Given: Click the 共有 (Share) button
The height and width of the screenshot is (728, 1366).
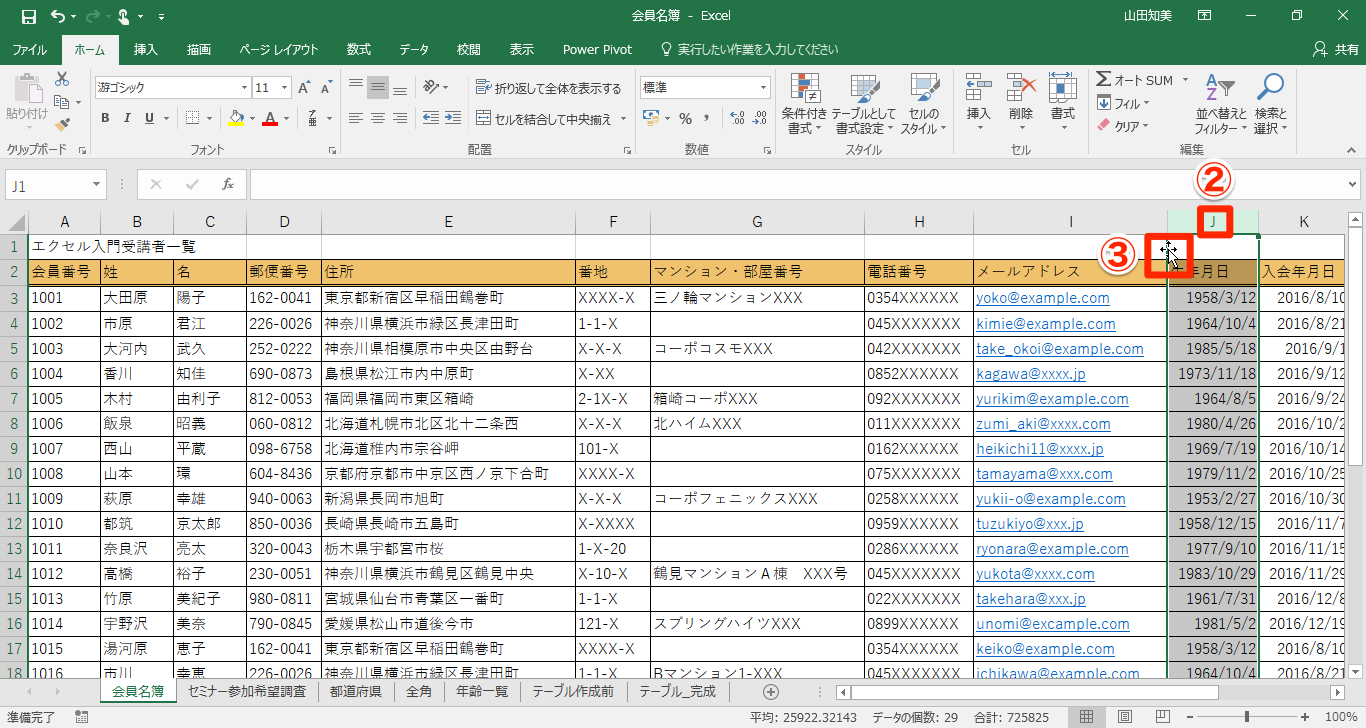Looking at the screenshot, I should tap(1338, 49).
